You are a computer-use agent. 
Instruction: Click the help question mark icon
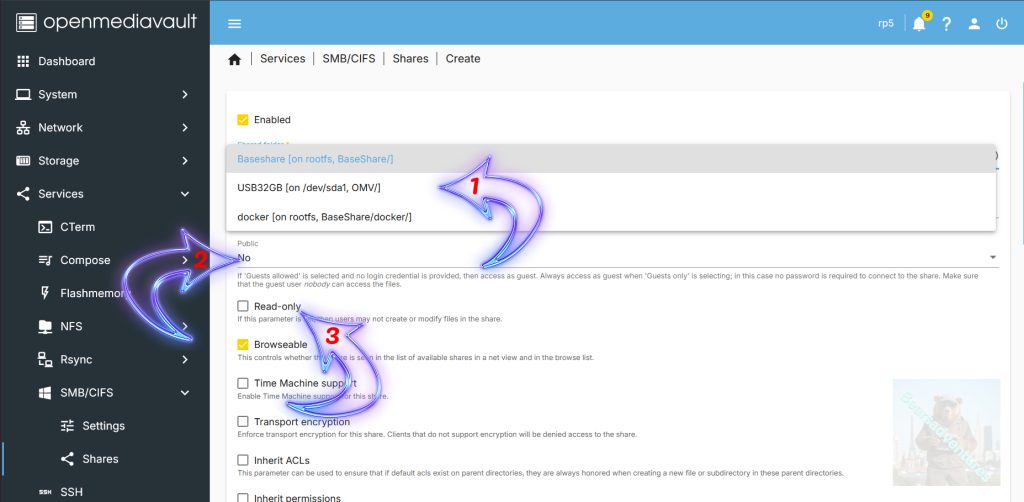(946, 23)
